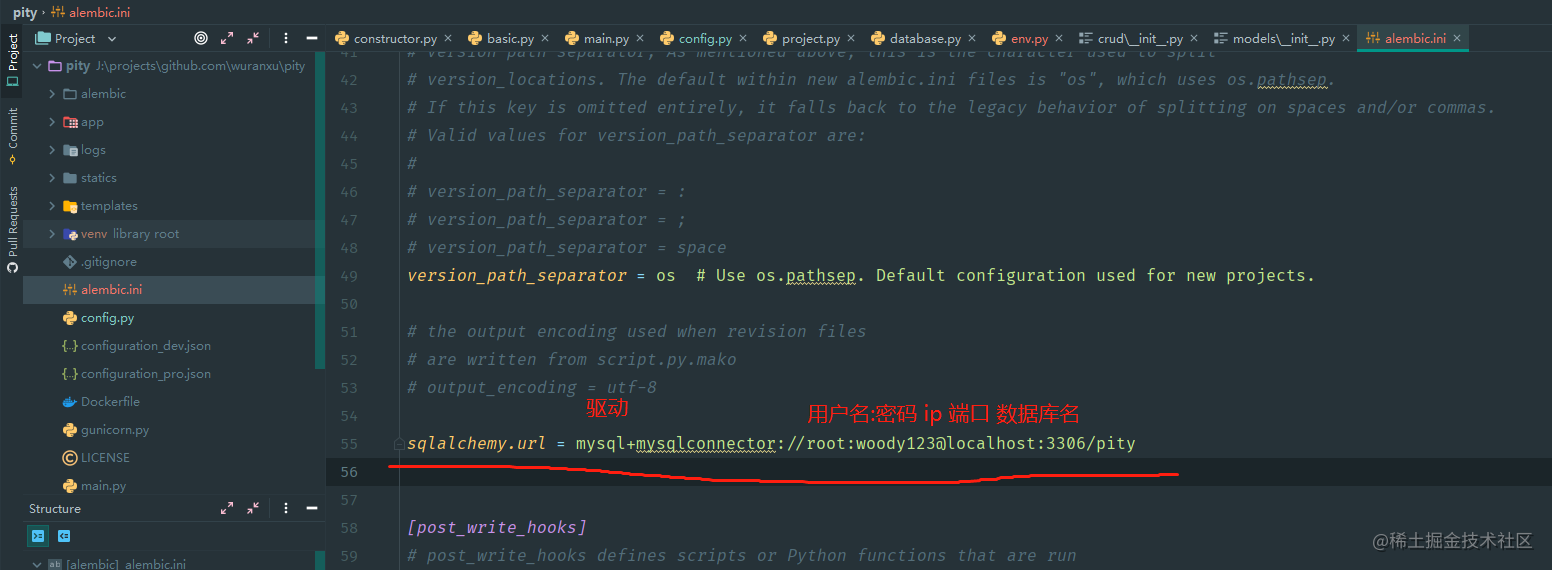The height and width of the screenshot is (570, 1552).
Task: Click Expand All in the Project panel
Action: point(227,38)
